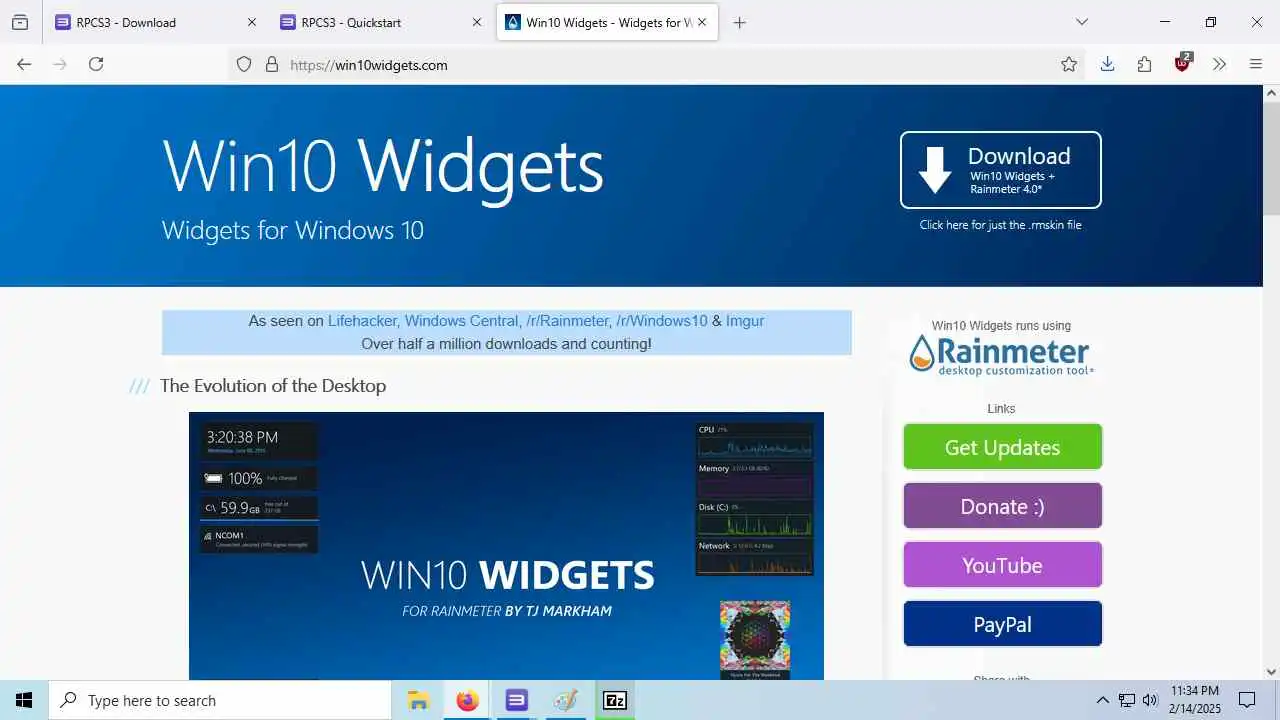This screenshot has height=720, width=1280.
Task: Open network status tray icon
Action: click(1127, 700)
